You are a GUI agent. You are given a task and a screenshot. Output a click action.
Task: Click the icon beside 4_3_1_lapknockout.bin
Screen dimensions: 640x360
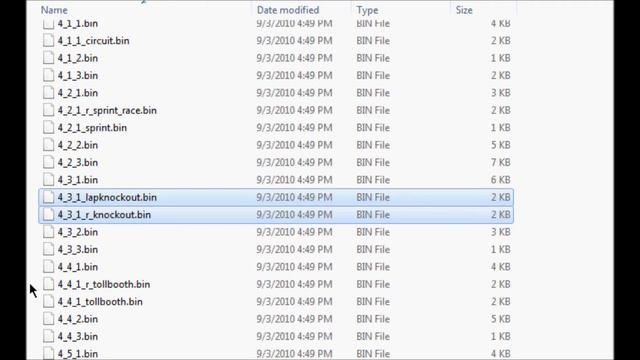tap(49, 197)
